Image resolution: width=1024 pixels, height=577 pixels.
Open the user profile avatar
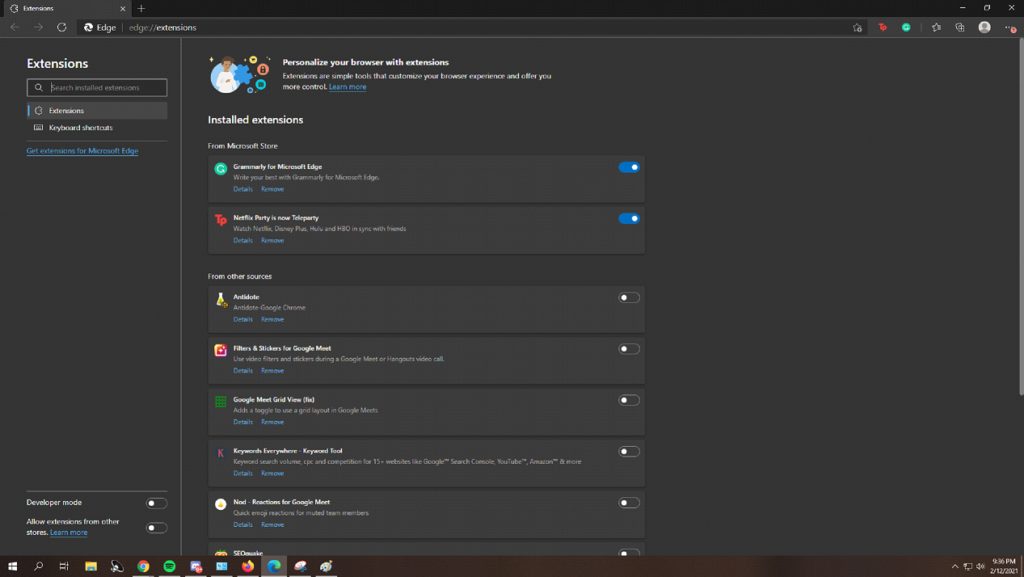click(x=984, y=27)
